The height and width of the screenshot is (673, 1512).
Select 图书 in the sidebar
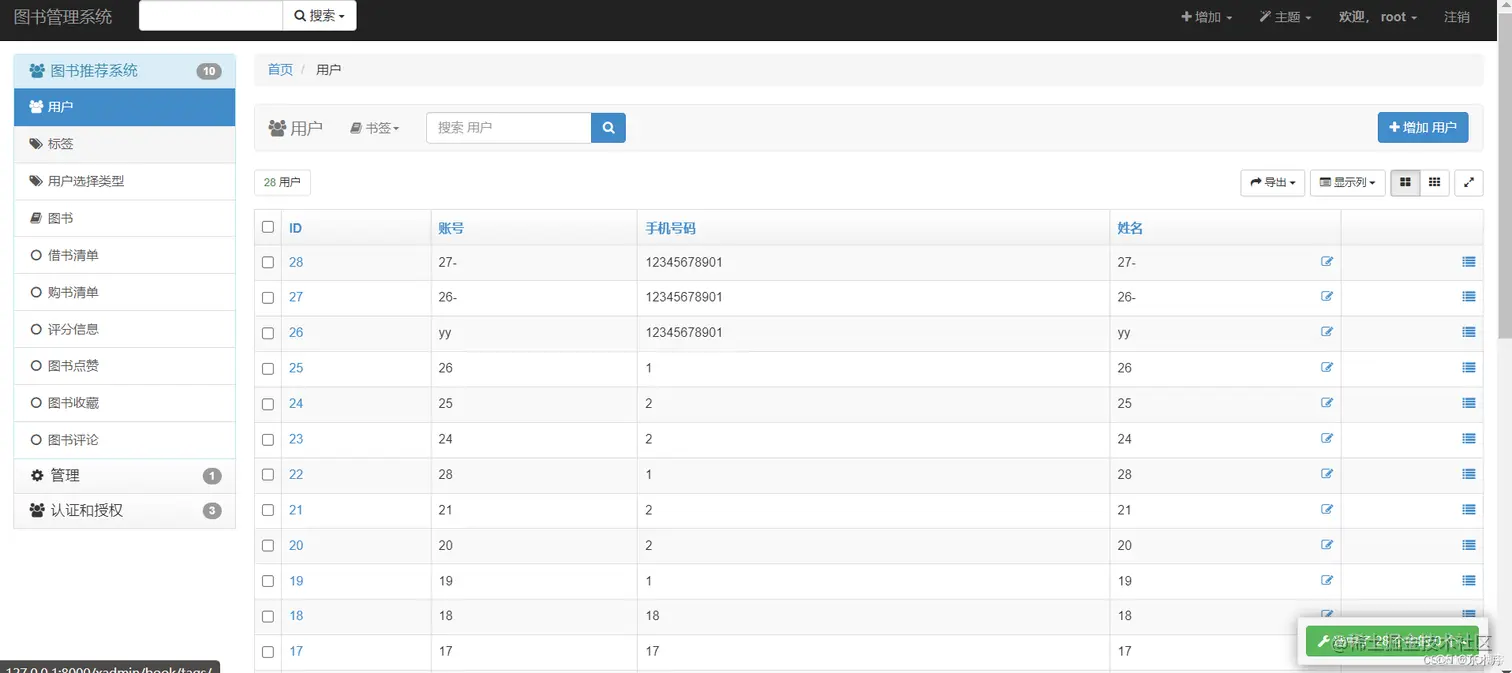[x=125, y=218]
